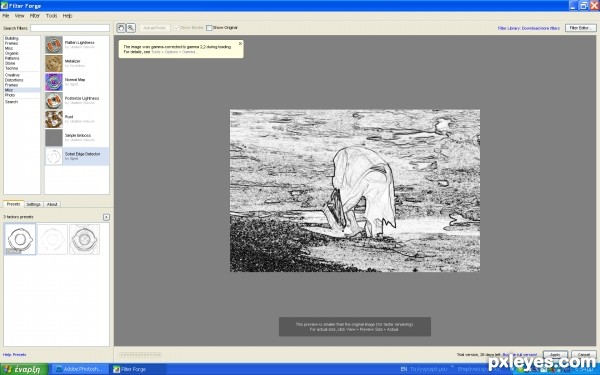Open the Tools menu

click(51, 16)
